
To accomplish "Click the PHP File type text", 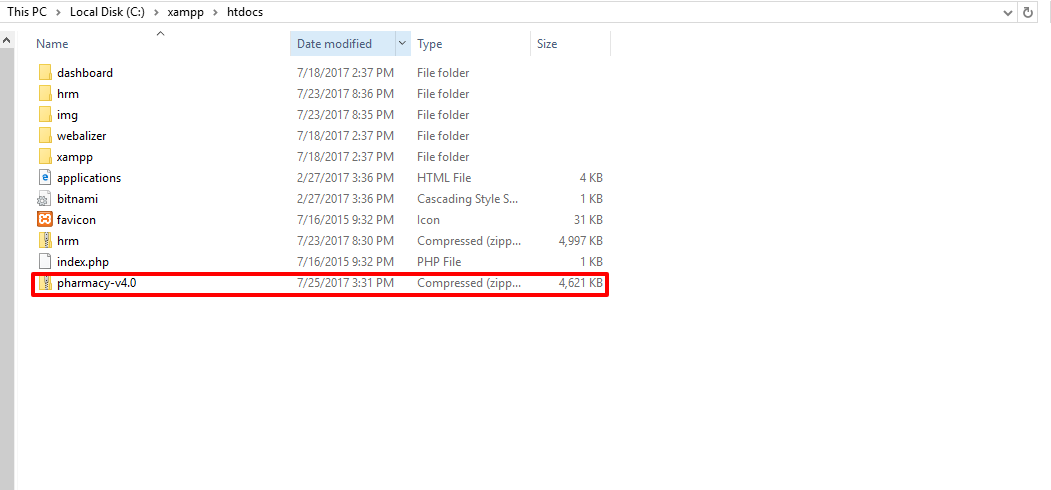I will pyautogui.click(x=439, y=262).
